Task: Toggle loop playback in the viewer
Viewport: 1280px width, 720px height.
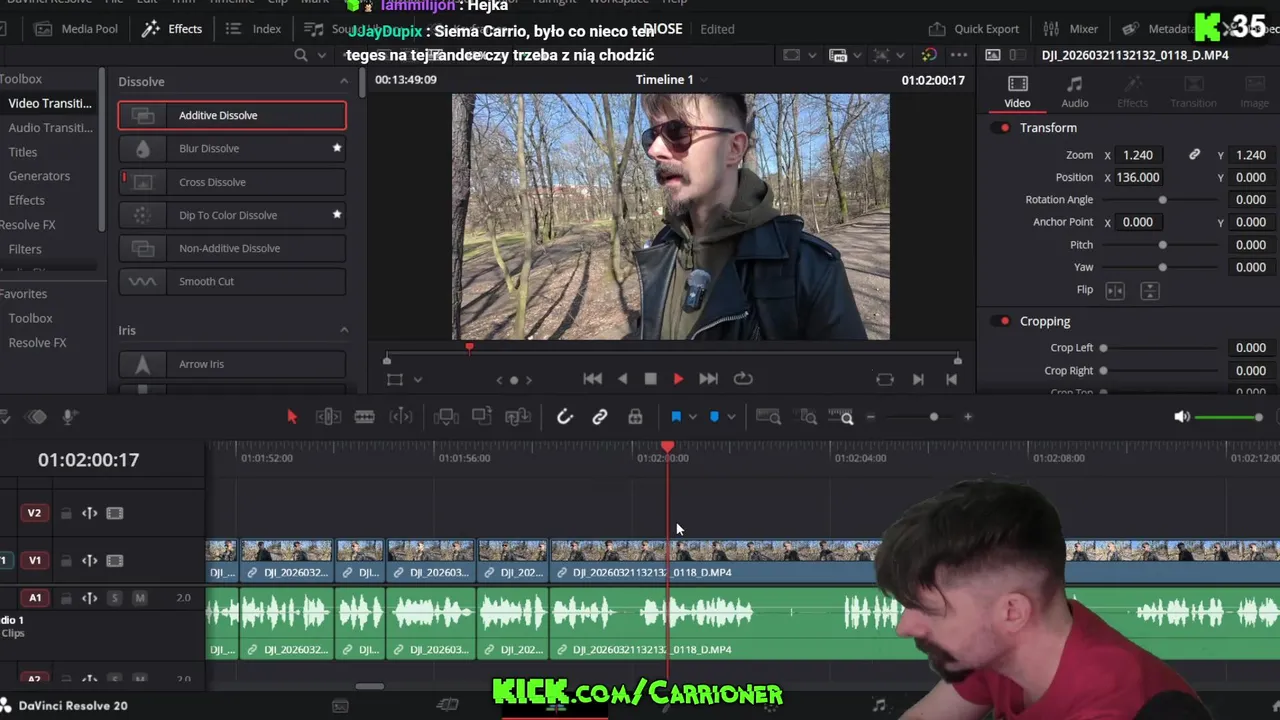Action: 743,379
